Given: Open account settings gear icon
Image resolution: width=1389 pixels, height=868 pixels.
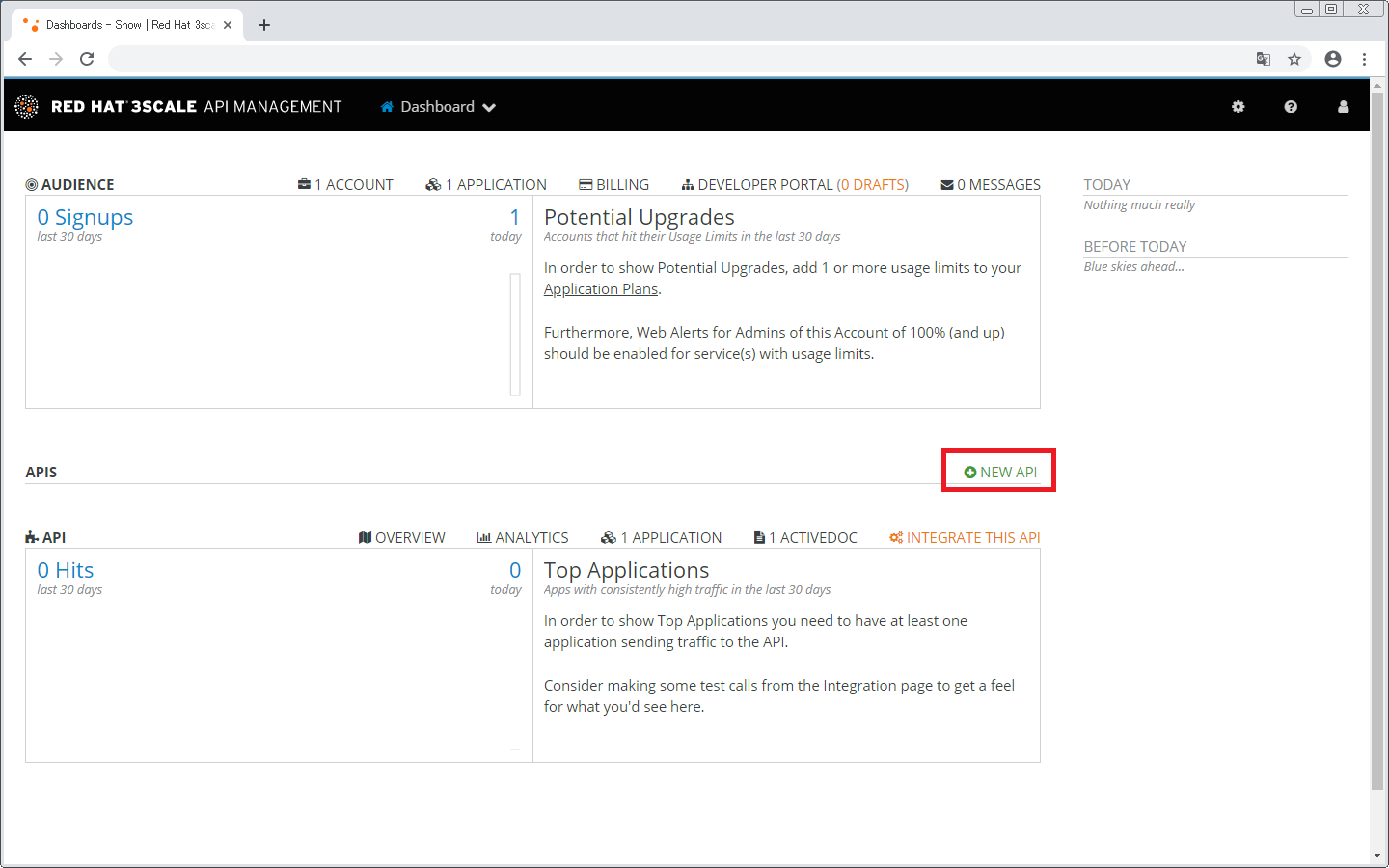Looking at the screenshot, I should coord(1239,107).
